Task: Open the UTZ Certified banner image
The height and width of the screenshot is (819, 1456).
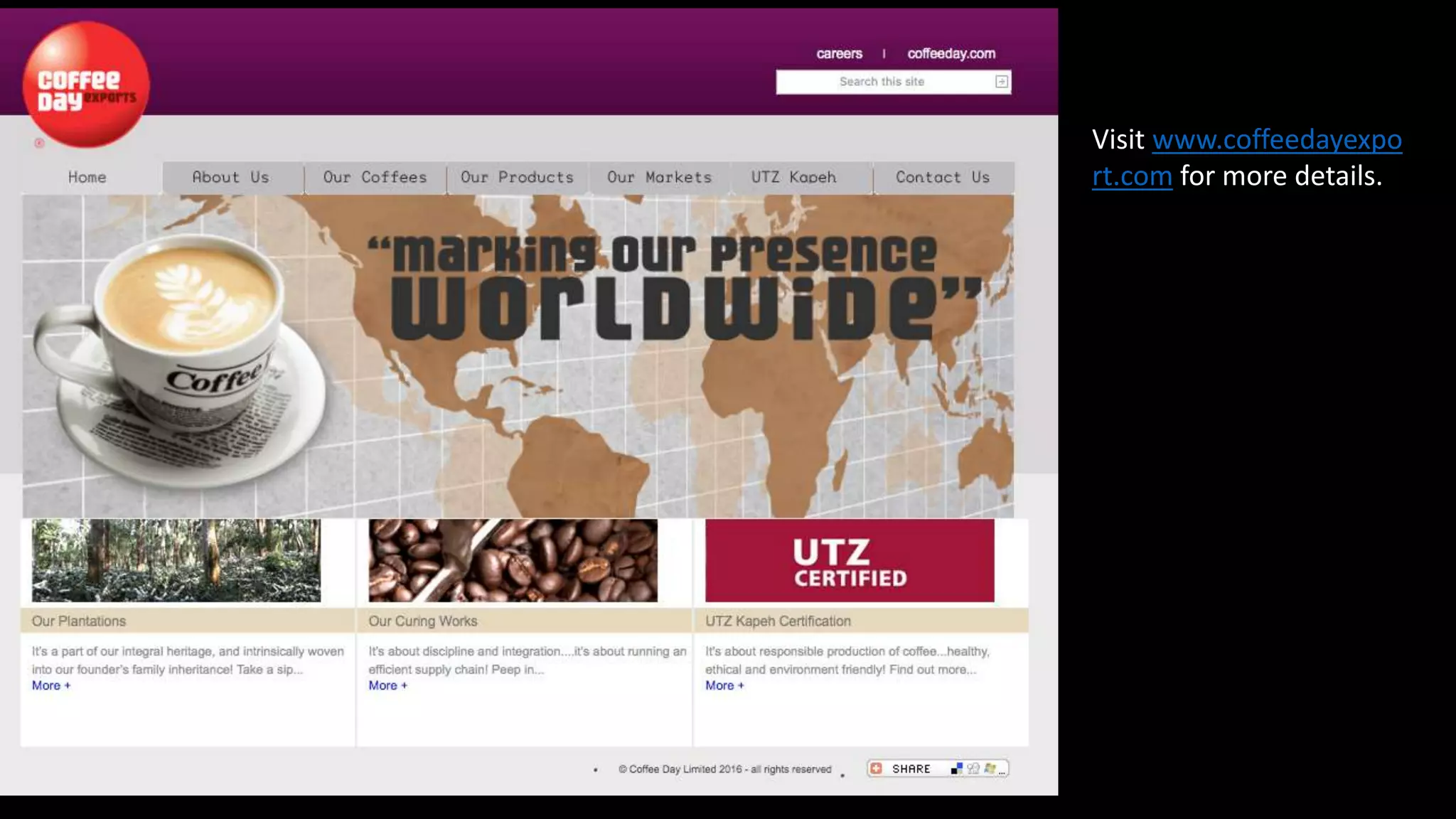Action: 850,560
